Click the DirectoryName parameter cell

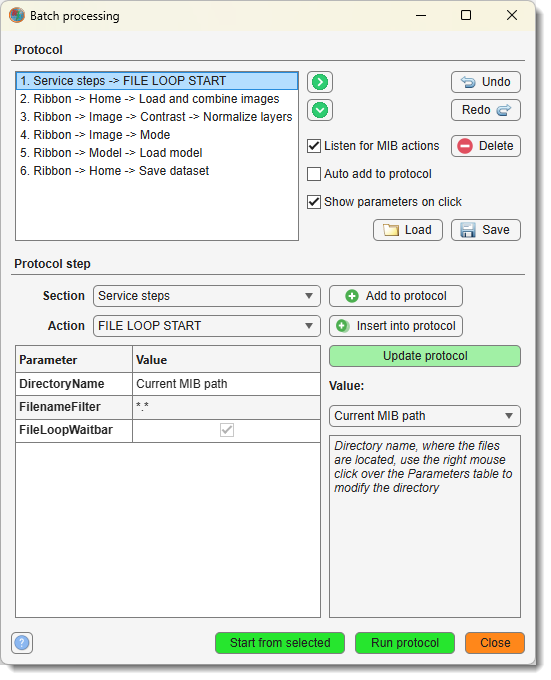[x=74, y=384]
